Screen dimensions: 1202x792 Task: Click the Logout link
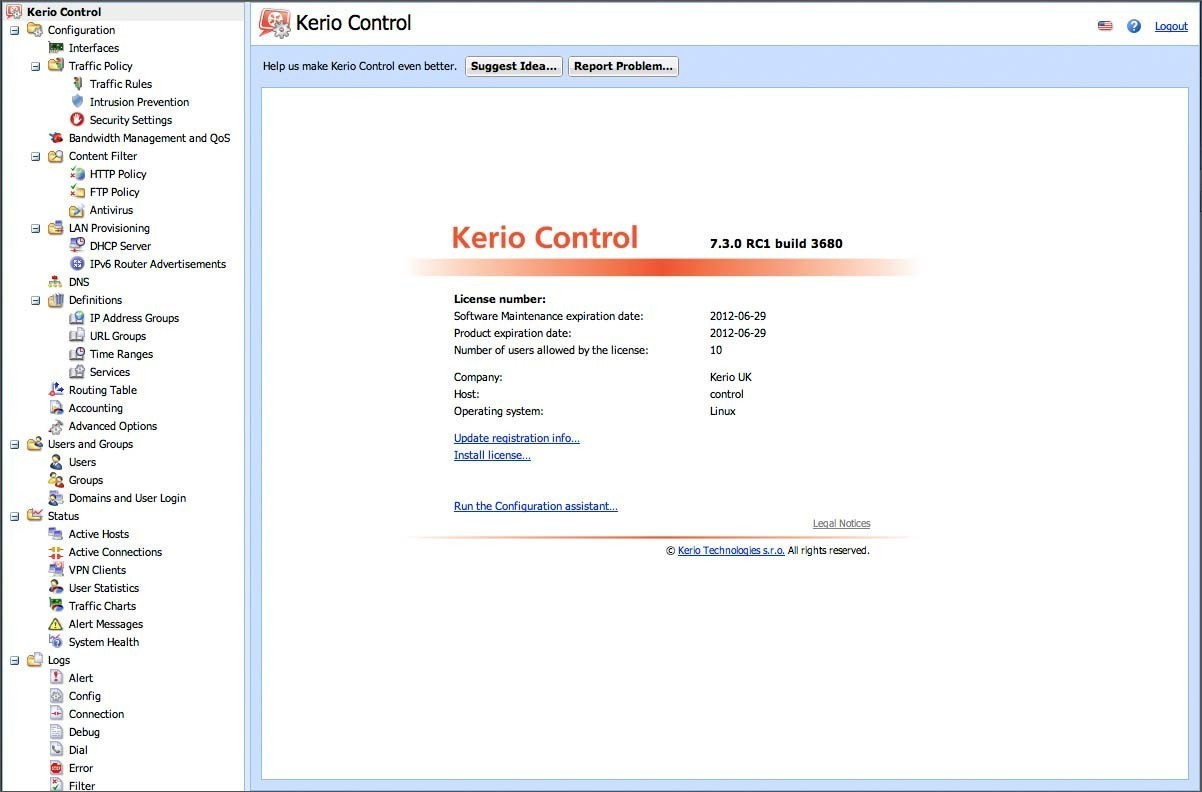coord(1171,26)
